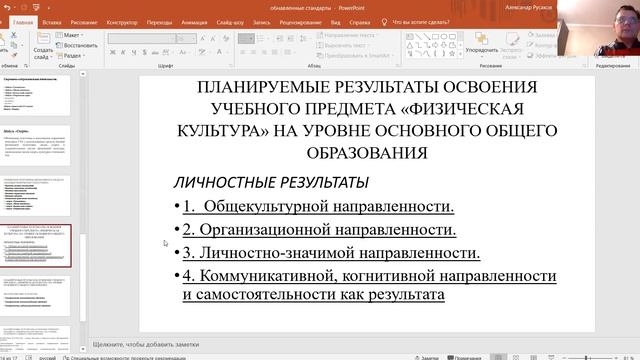Screen dimensions: 640x360
Task: Open link '4. Коммуникативной, когнитивной направленности'
Action: (x=369, y=276)
